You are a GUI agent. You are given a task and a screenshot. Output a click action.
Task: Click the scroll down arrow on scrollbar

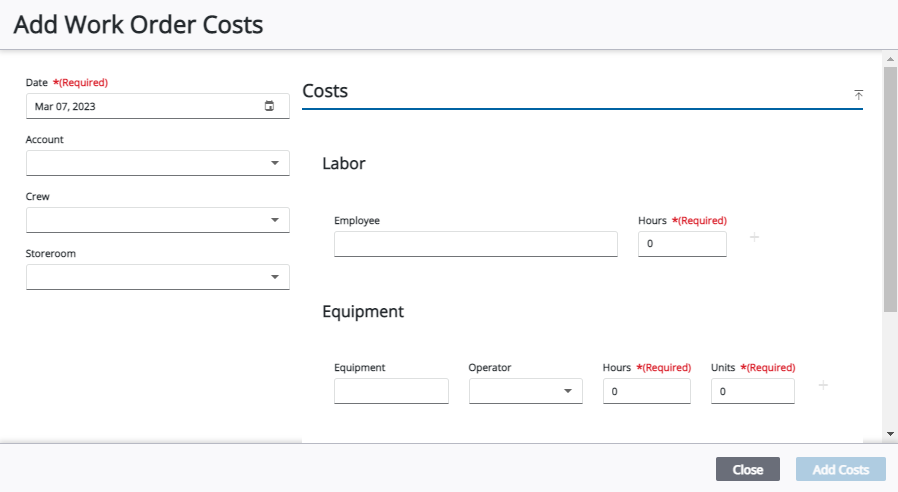(x=890, y=434)
